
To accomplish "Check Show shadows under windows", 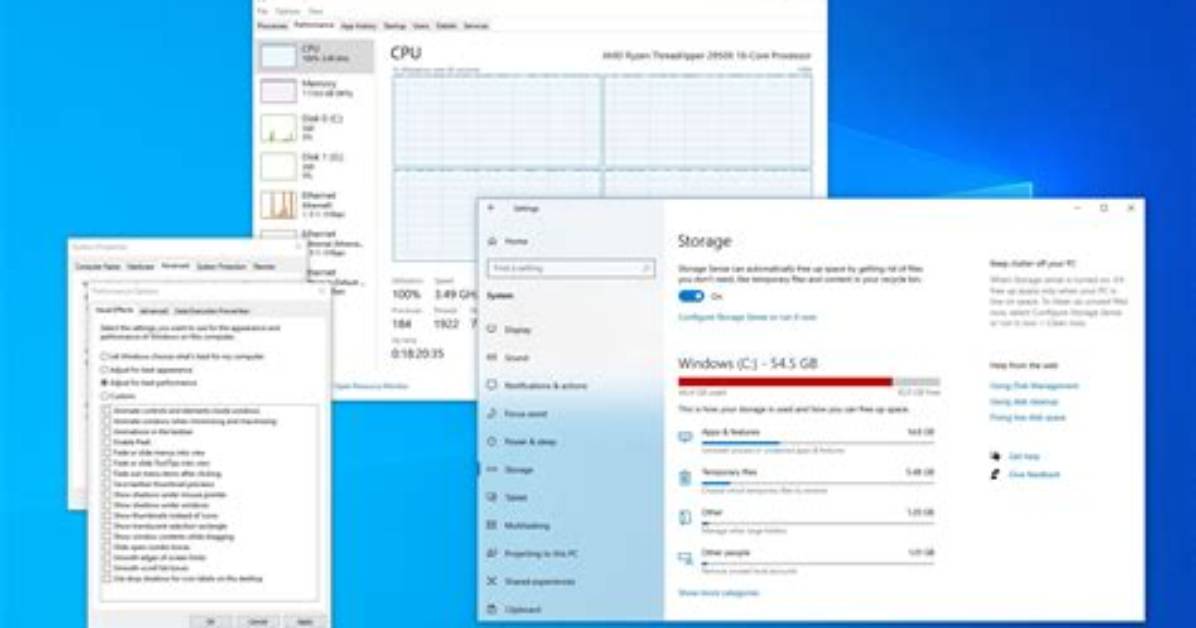I will pos(107,505).
